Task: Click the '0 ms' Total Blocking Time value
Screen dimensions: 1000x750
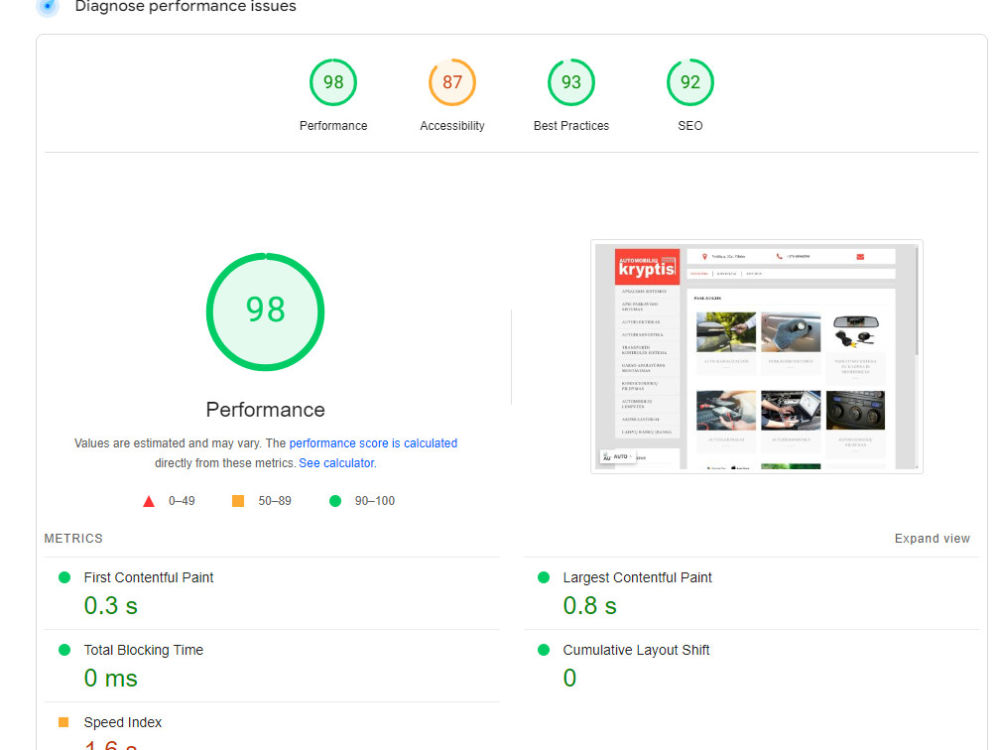Action: (x=110, y=678)
